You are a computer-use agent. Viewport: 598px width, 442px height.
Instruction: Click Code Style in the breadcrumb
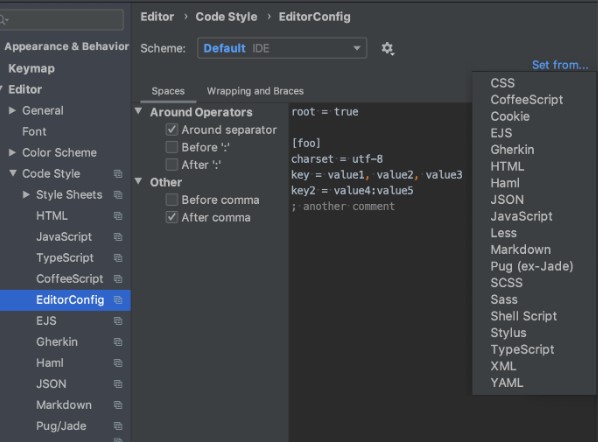[226, 17]
